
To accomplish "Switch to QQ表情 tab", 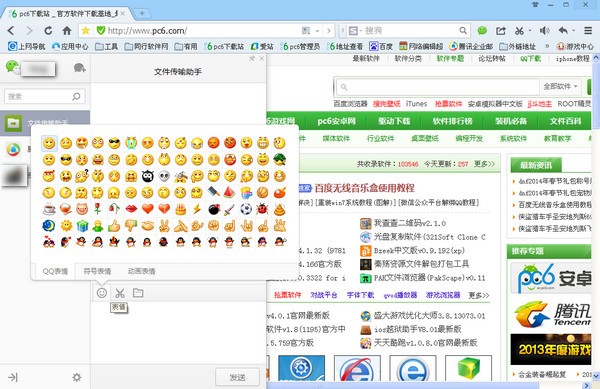I will pyautogui.click(x=55, y=271).
